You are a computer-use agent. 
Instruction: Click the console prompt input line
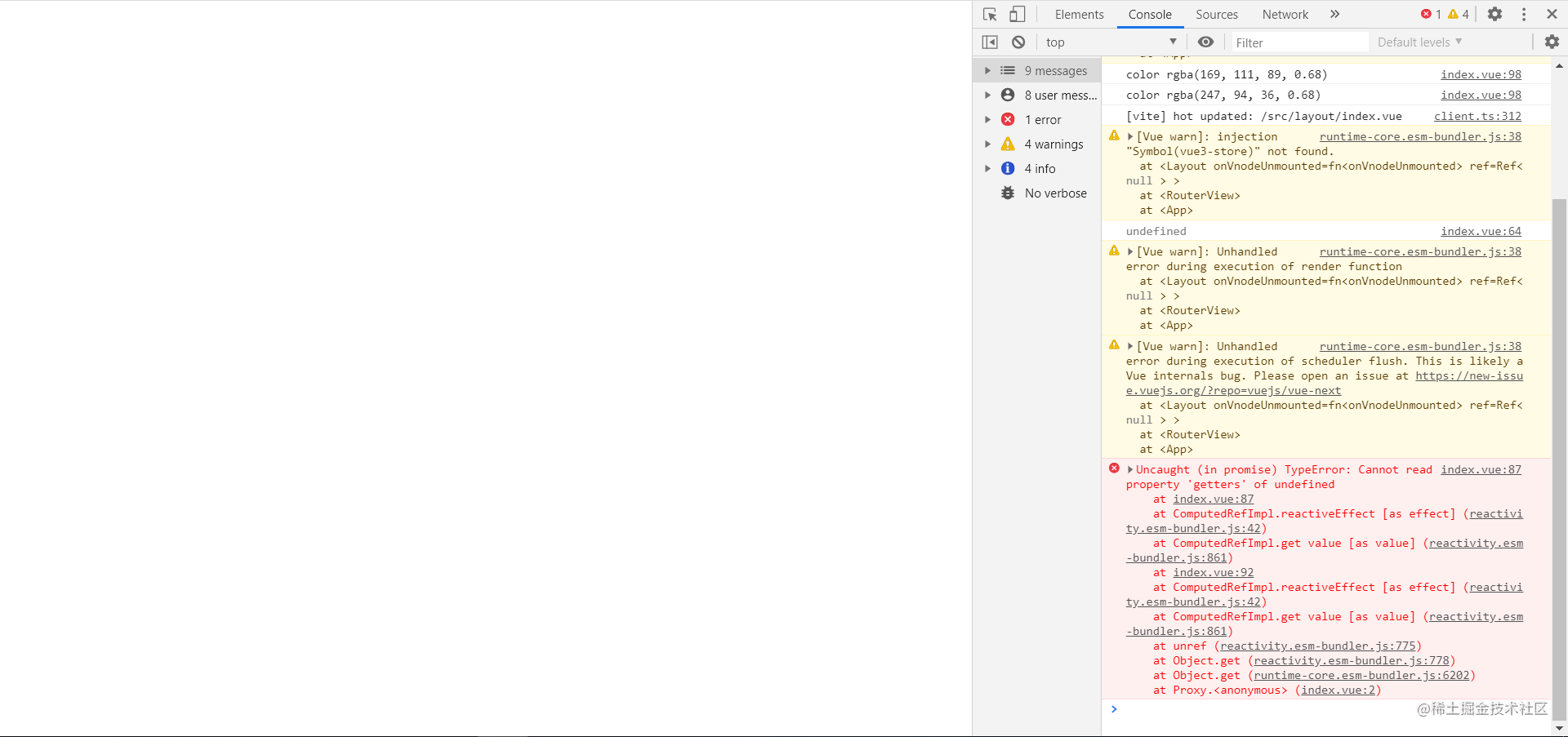pos(1325,709)
